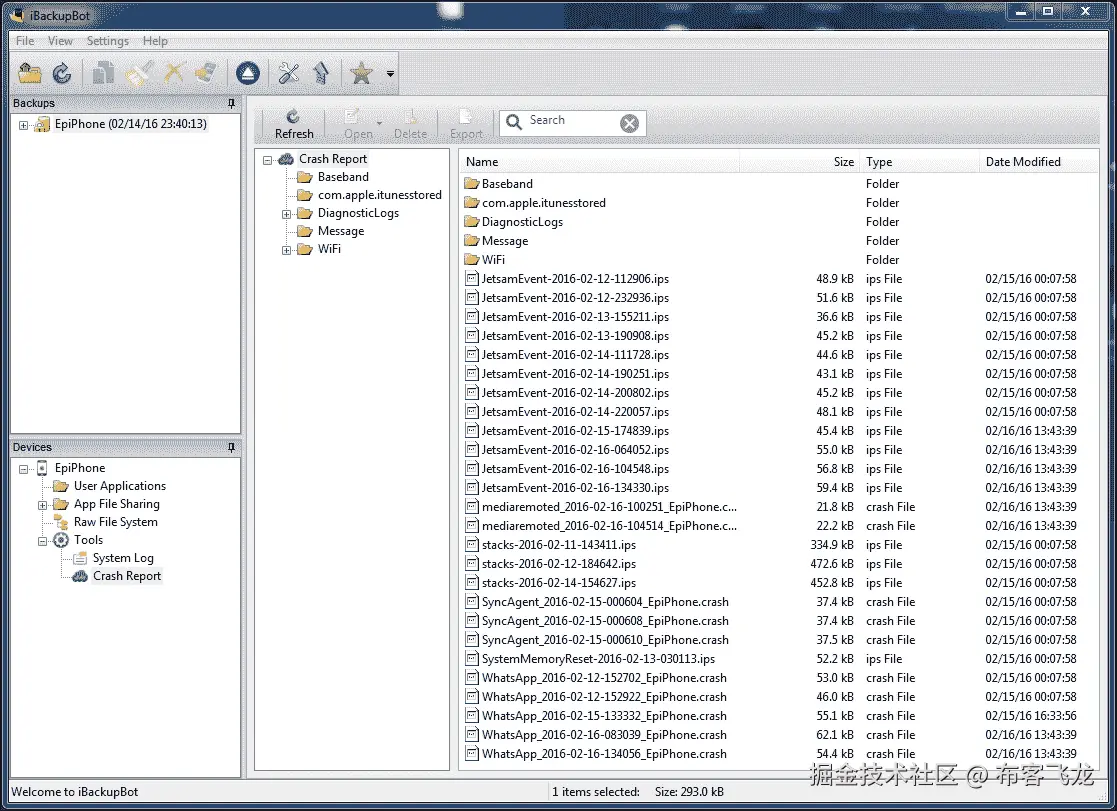This screenshot has height=811, width=1117.
Task: Click the blue eject device icon
Action: 248,73
